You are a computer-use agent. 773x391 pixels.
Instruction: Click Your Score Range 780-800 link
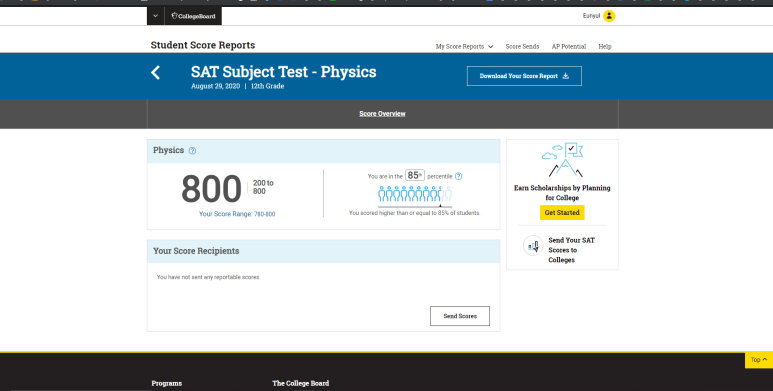pos(237,214)
